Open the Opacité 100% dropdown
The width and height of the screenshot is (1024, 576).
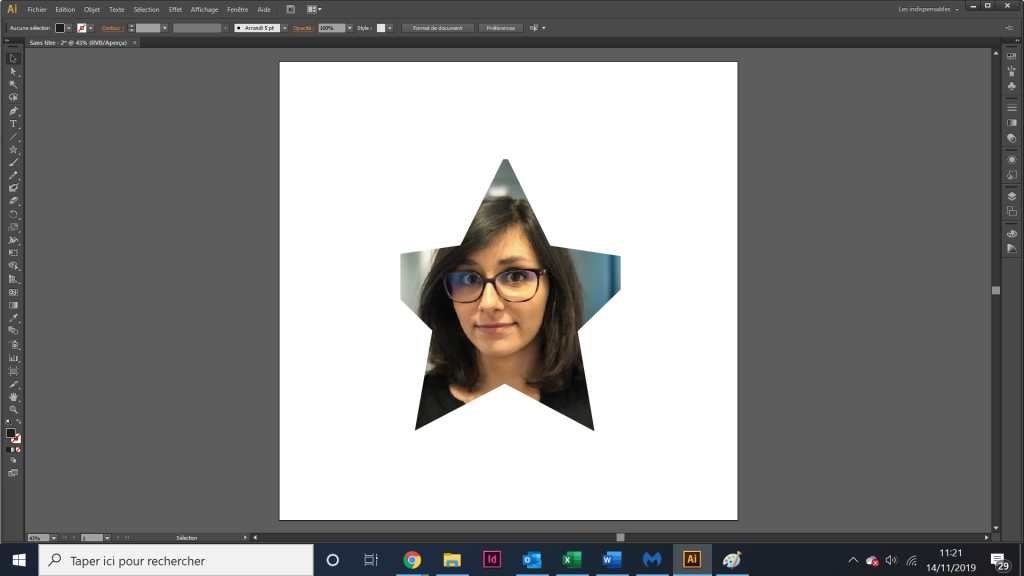tap(350, 28)
